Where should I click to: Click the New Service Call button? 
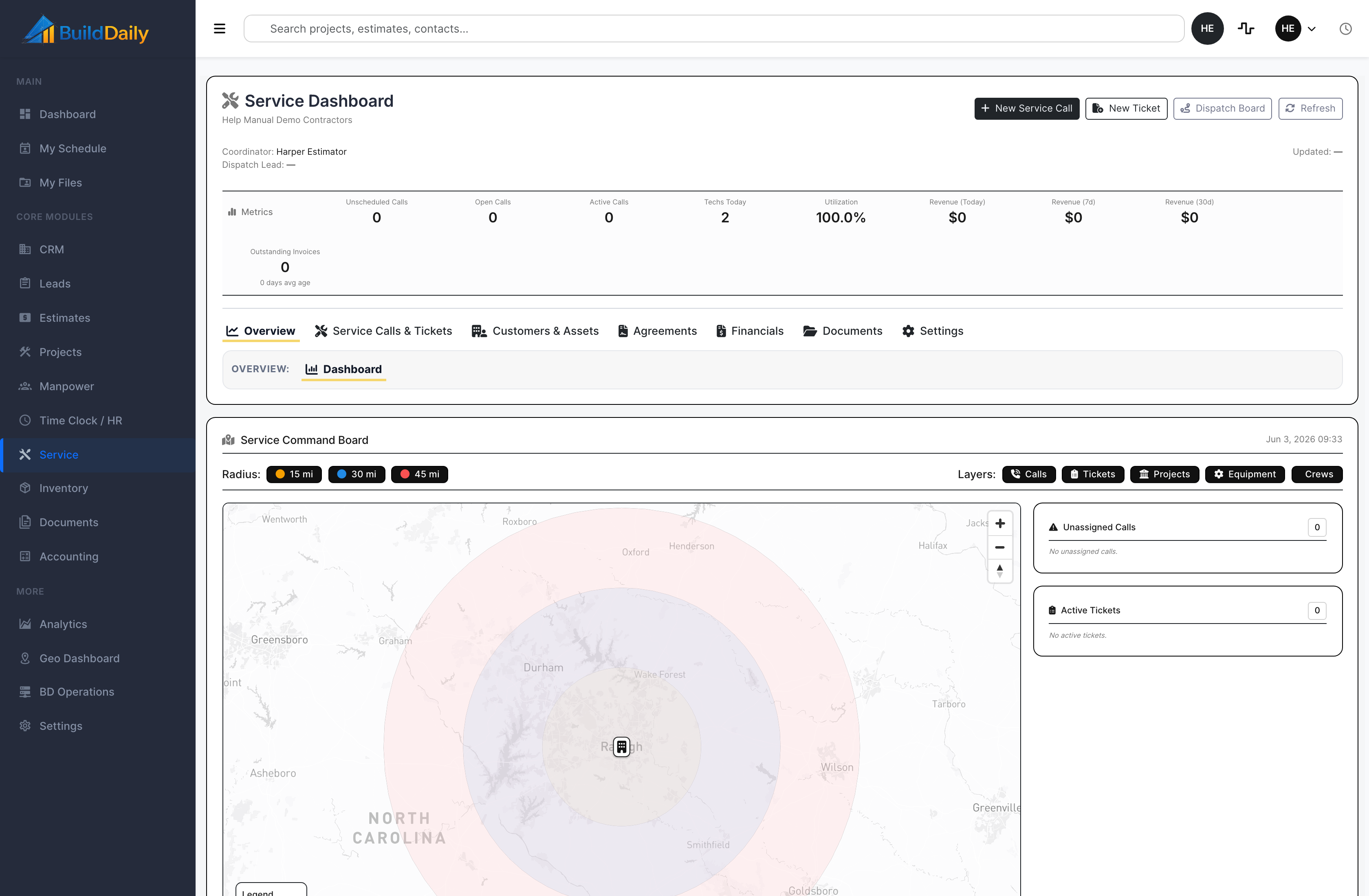click(1027, 108)
